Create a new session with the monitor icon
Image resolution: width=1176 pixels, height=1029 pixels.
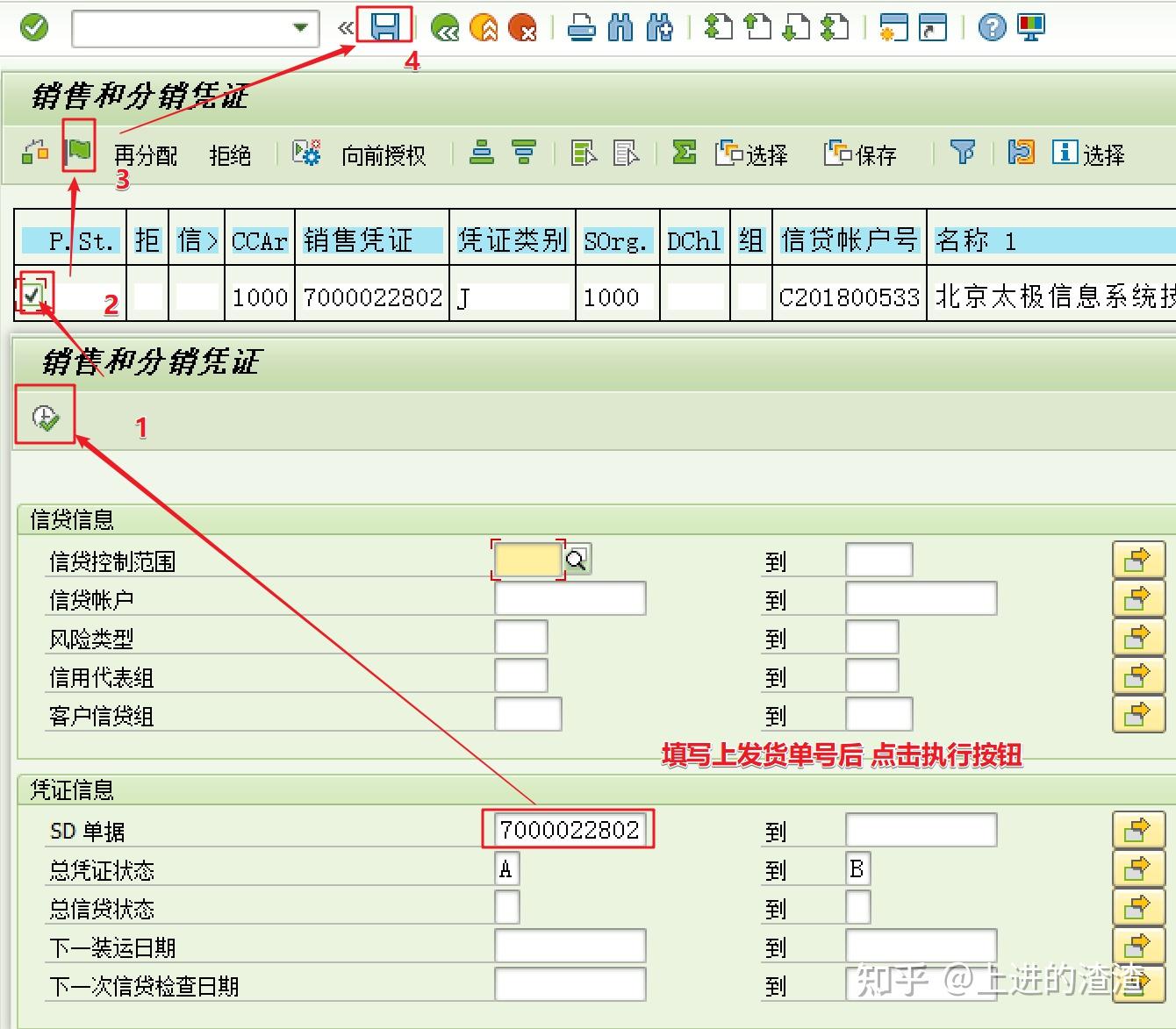1031,27
